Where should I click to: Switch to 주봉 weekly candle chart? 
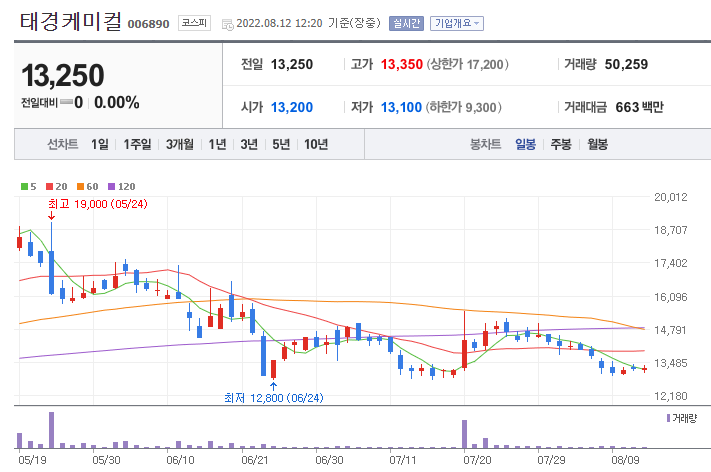561,144
